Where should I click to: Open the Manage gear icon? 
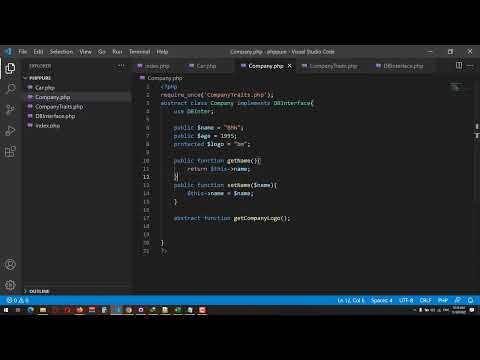10,285
